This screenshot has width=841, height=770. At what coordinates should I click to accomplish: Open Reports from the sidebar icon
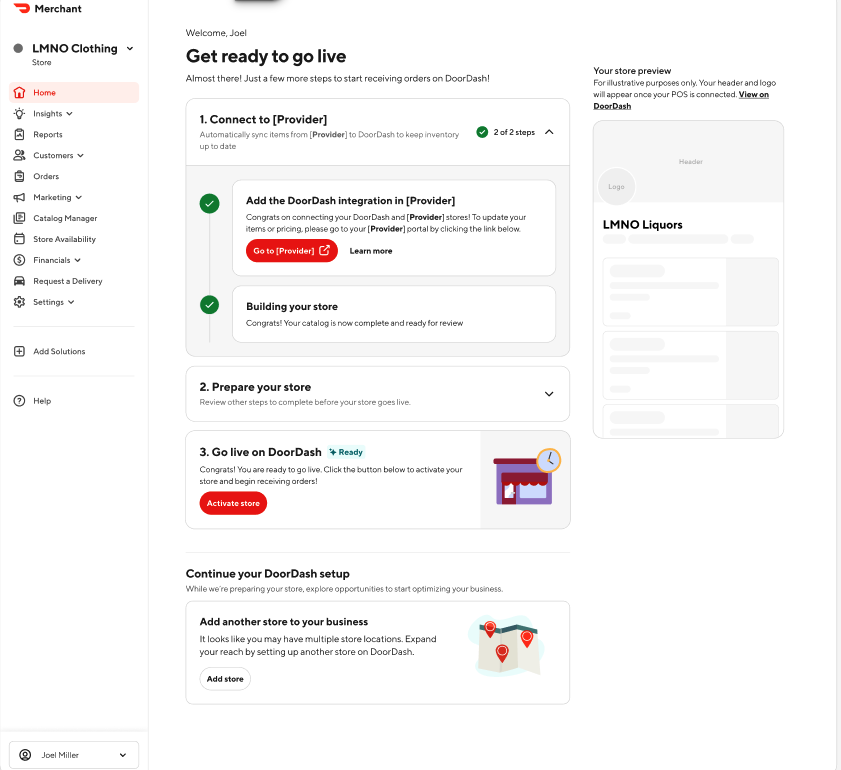tap(18, 134)
